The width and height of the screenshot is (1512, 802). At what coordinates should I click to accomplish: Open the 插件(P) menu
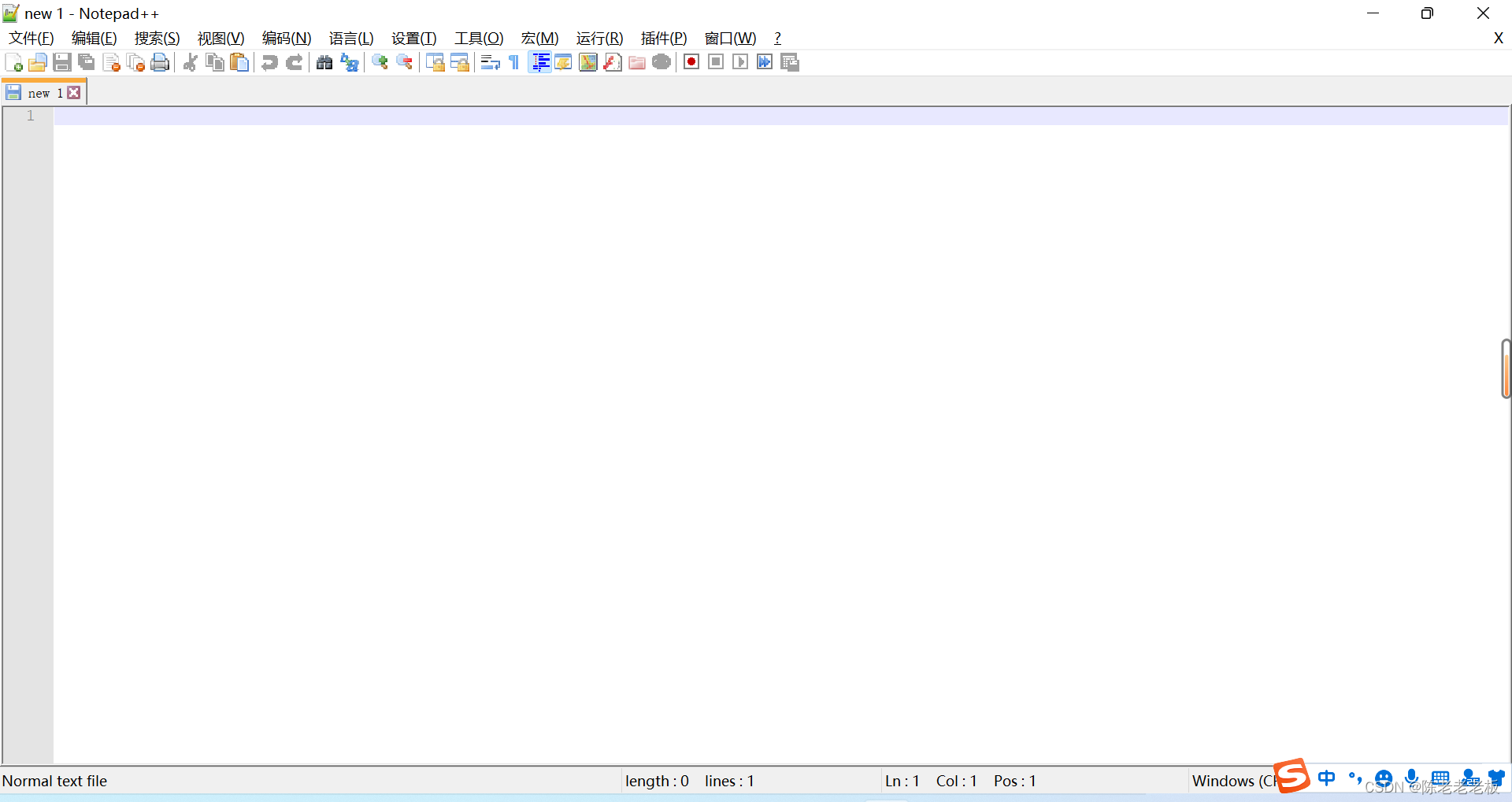pyautogui.click(x=664, y=39)
